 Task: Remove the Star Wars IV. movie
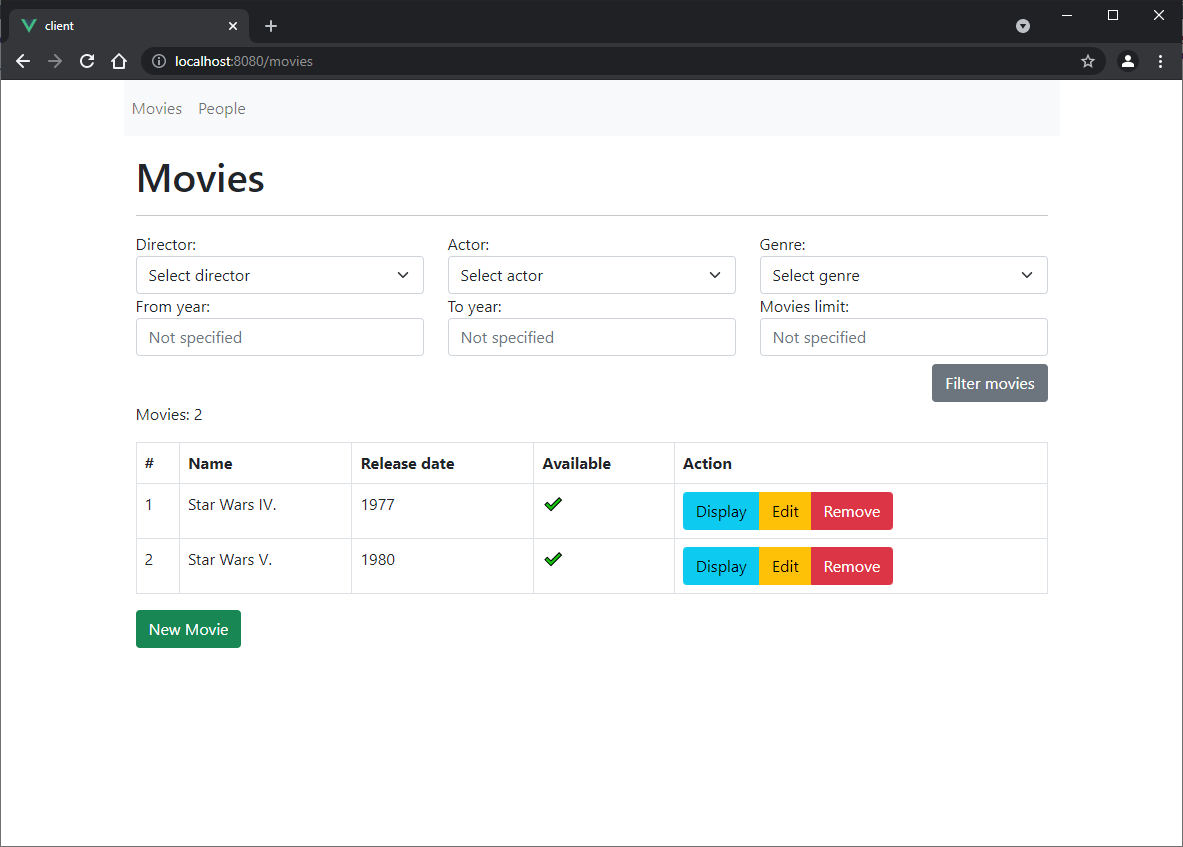point(851,511)
